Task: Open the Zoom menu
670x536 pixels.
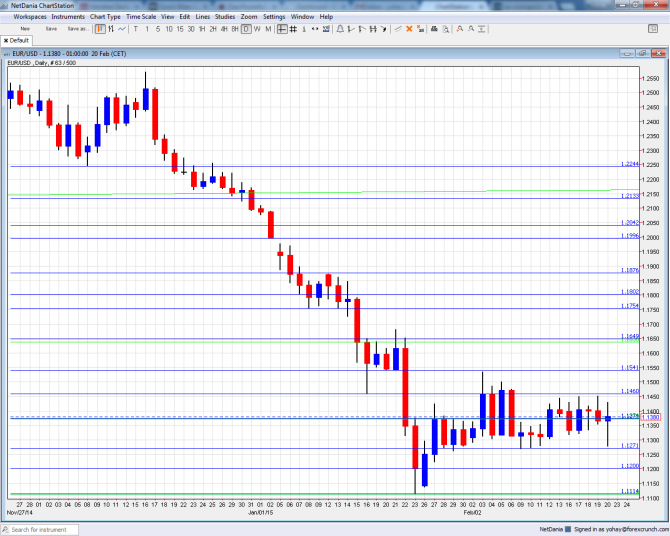Action: click(249, 17)
